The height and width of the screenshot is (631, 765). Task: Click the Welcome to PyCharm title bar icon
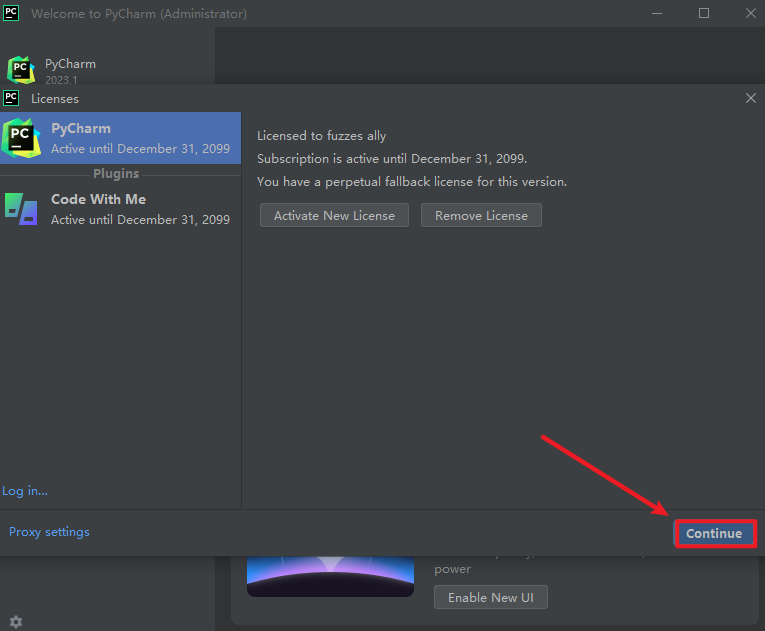point(11,13)
